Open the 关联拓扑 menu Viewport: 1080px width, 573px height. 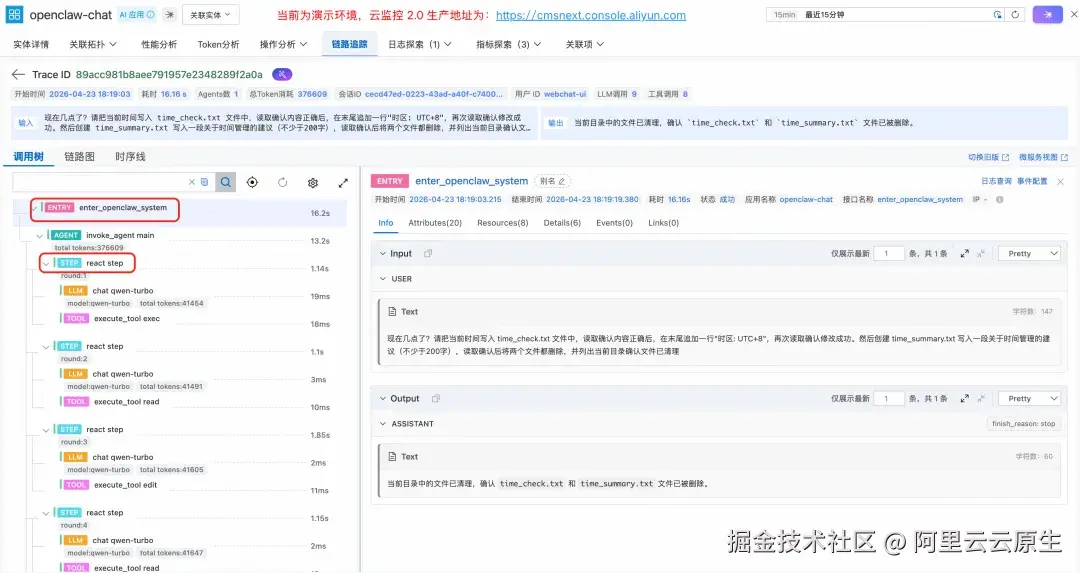click(93, 44)
